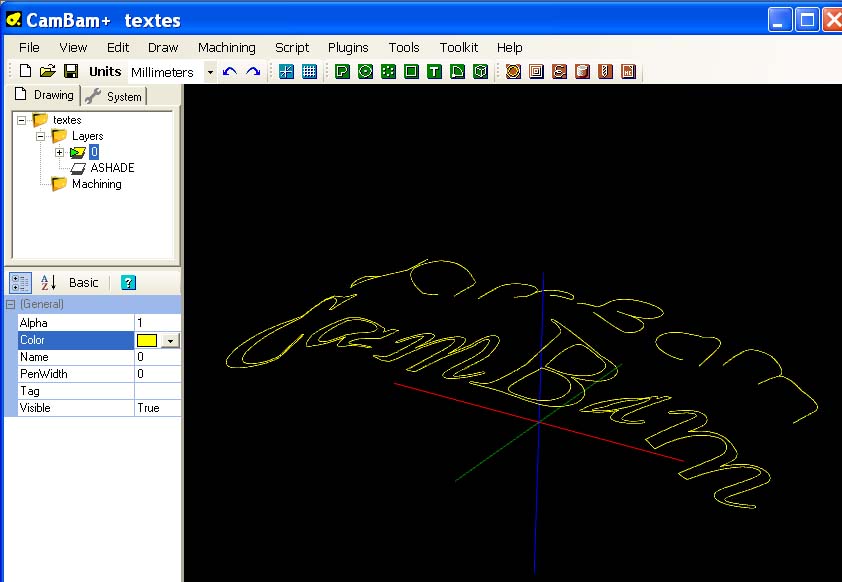Select the Point List draw tool
The height and width of the screenshot is (582, 842).
point(388,71)
